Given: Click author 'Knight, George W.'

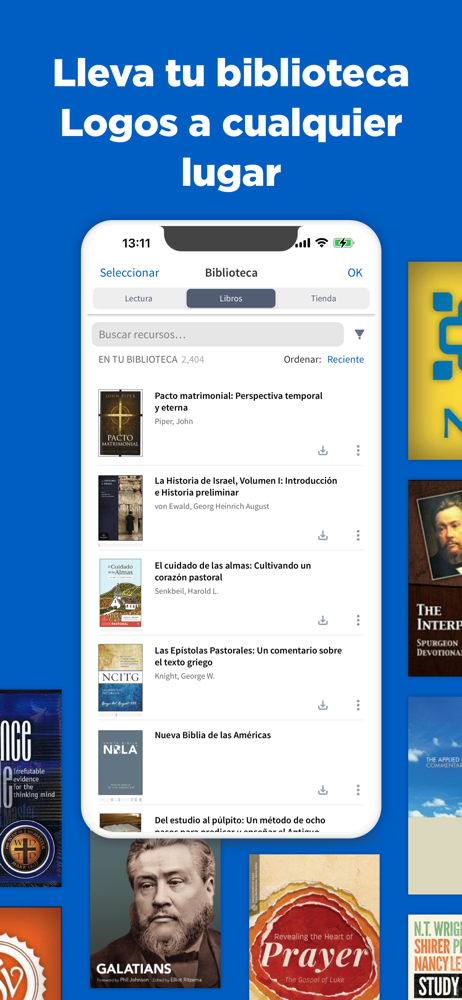Looking at the screenshot, I should [x=184, y=676].
